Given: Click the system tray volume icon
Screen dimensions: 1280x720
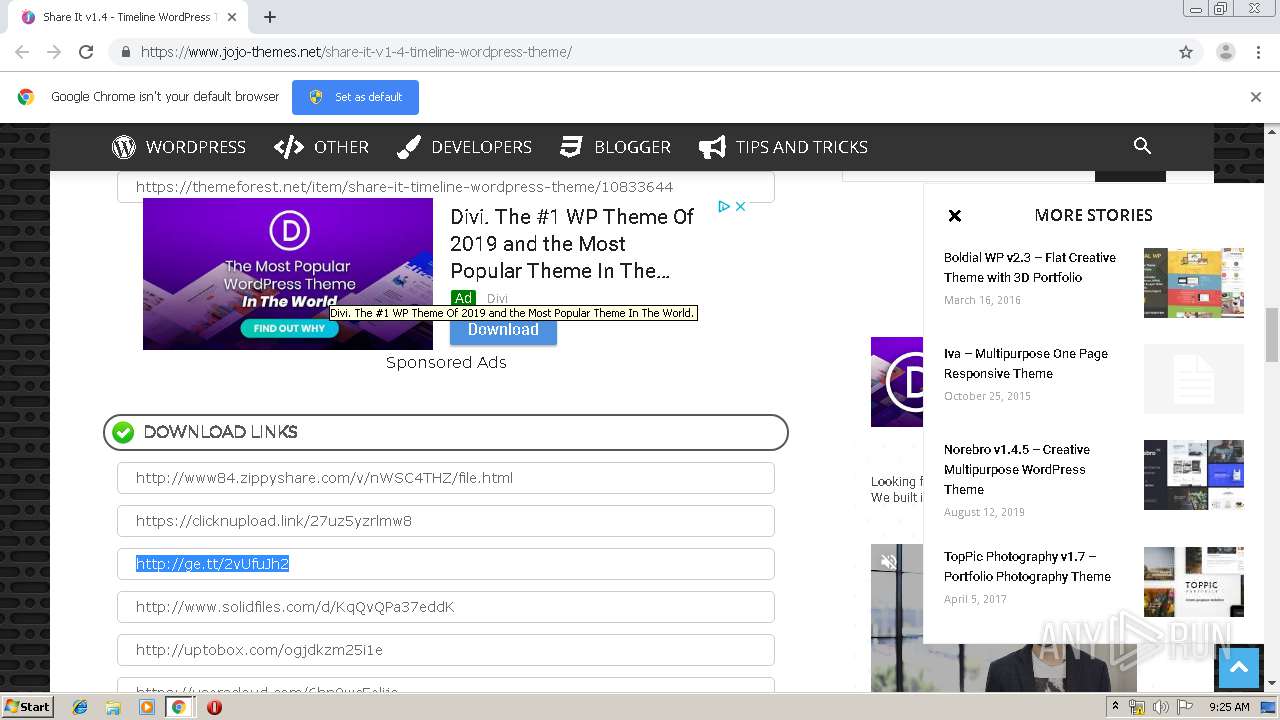Looking at the screenshot, I should coord(1161,707).
